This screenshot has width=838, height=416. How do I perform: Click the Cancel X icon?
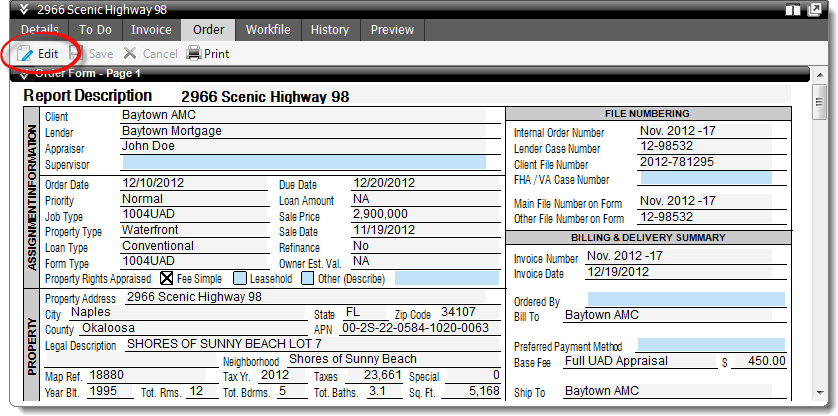click(x=130, y=54)
